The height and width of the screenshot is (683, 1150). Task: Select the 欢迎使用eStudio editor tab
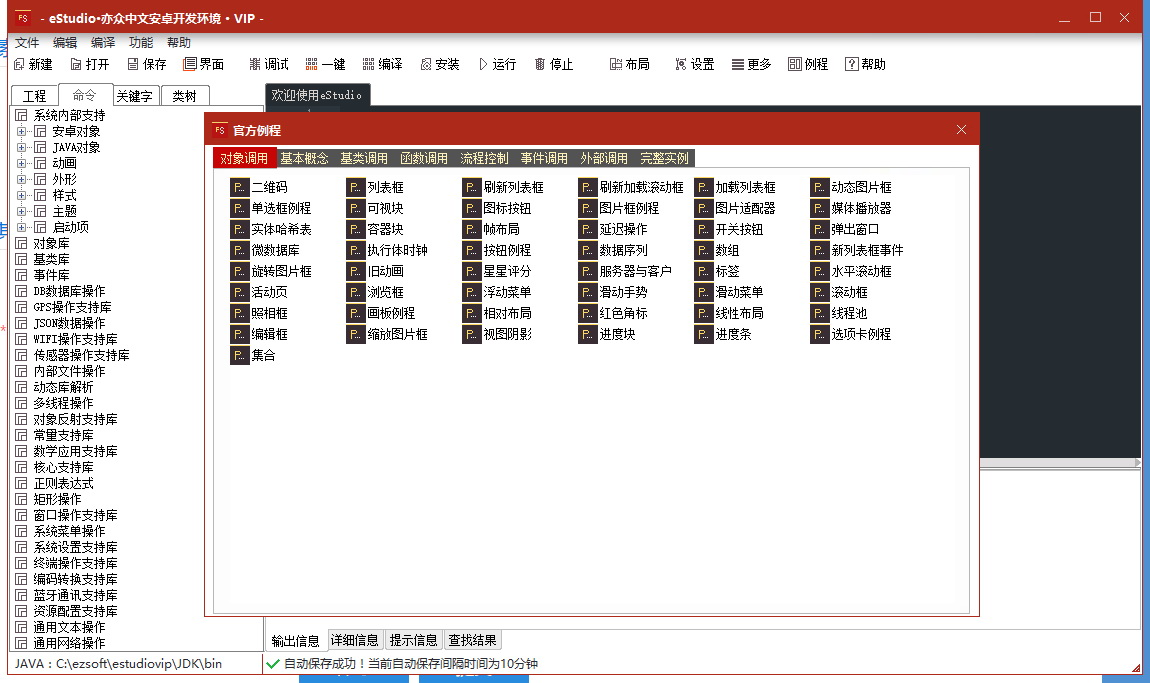coord(318,95)
